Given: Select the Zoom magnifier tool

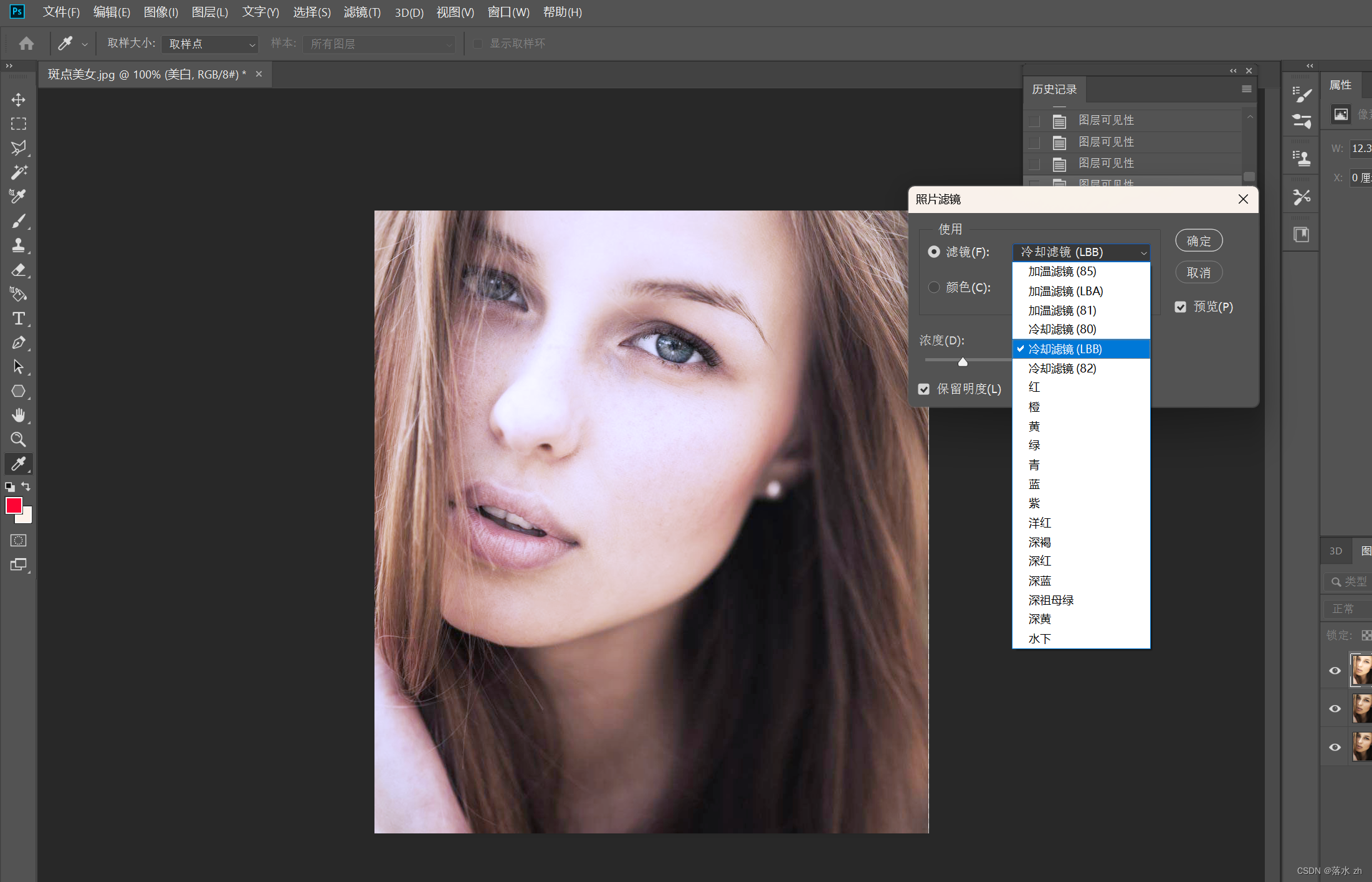Looking at the screenshot, I should pyautogui.click(x=18, y=440).
